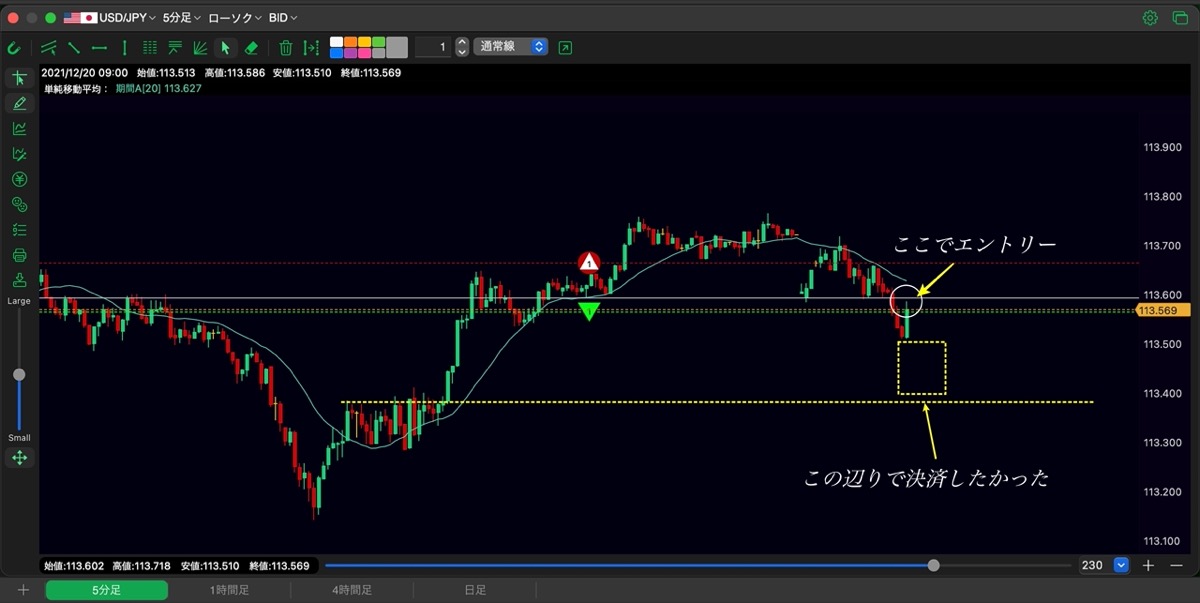Open chart settings gear icon
Screen dimensions: 1200x603
coord(1150,18)
